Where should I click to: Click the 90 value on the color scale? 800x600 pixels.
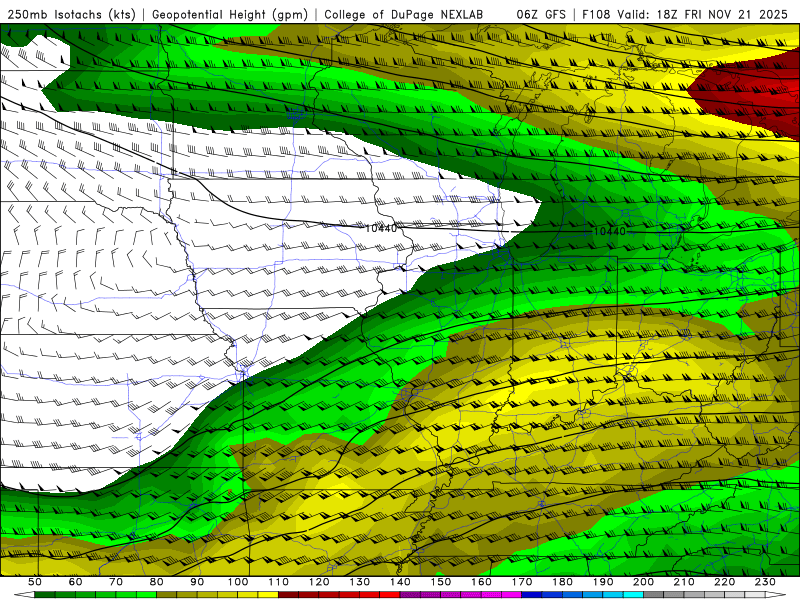click(x=197, y=582)
